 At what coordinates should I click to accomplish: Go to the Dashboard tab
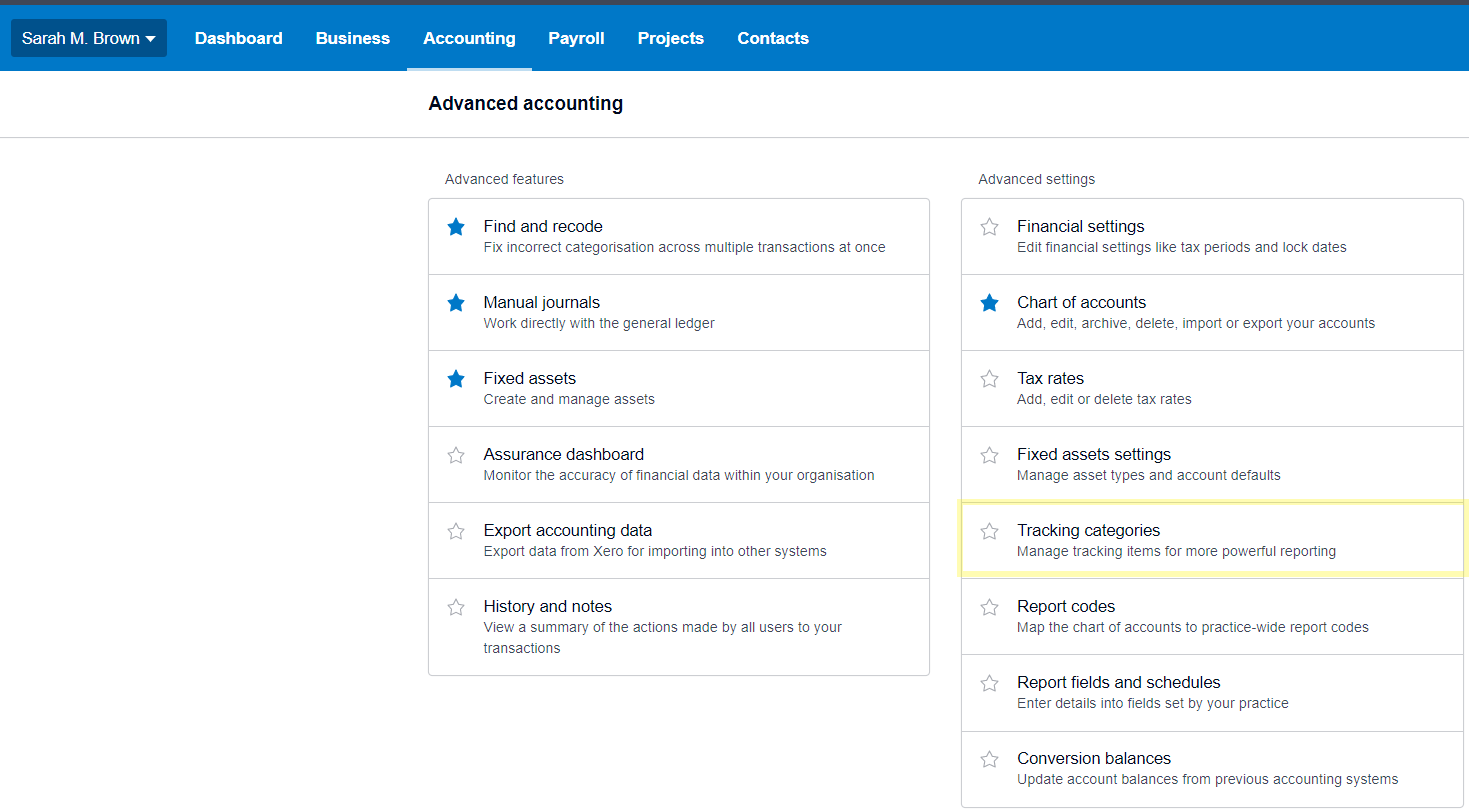tap(239, 38)
